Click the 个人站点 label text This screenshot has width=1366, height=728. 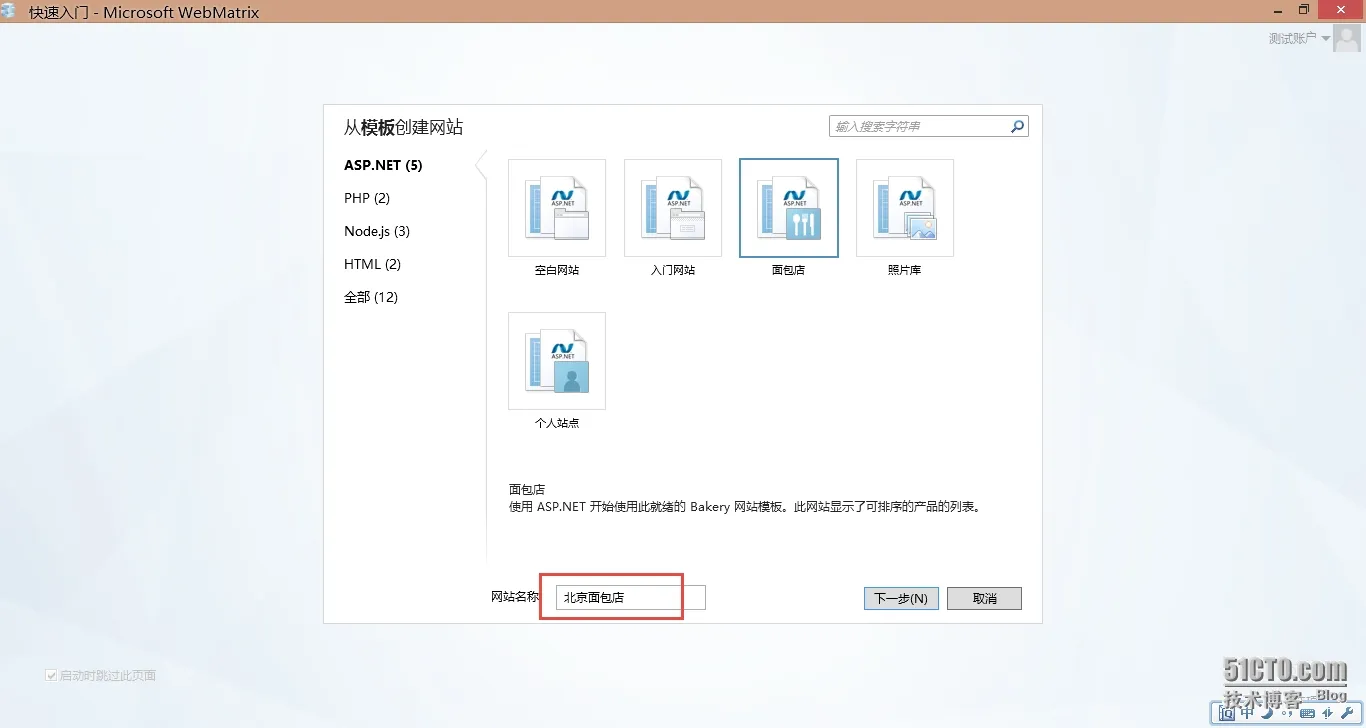pos(557,423)
